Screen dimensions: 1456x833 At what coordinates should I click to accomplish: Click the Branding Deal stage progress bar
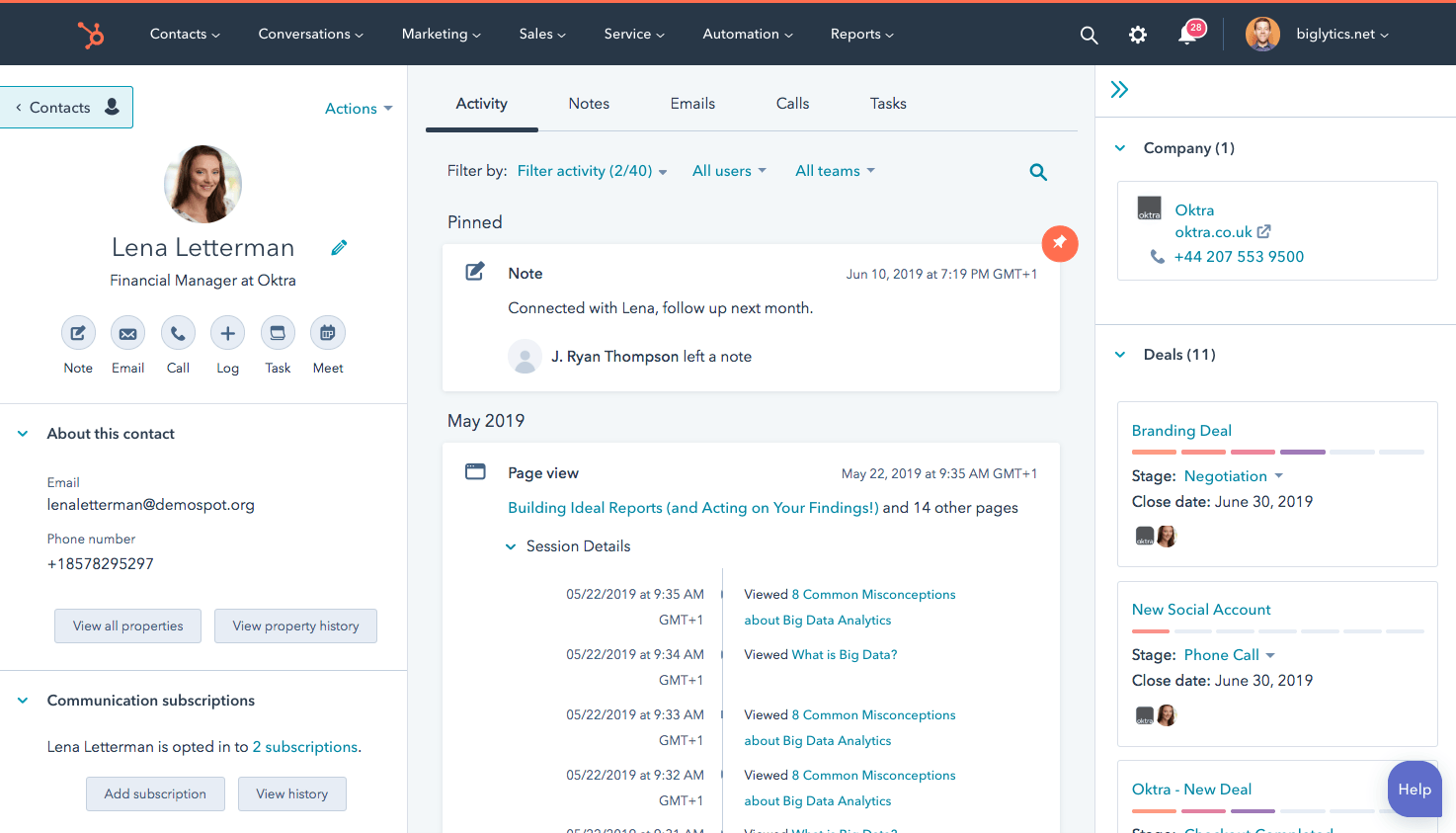pos(1278,452)
